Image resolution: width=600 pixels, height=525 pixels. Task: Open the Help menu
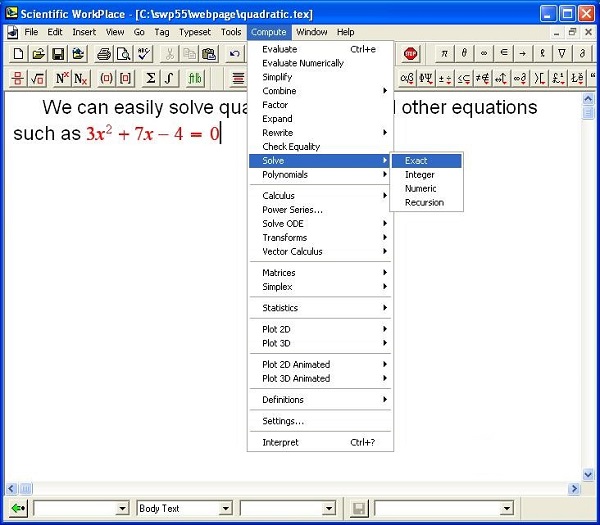point(346,32)
